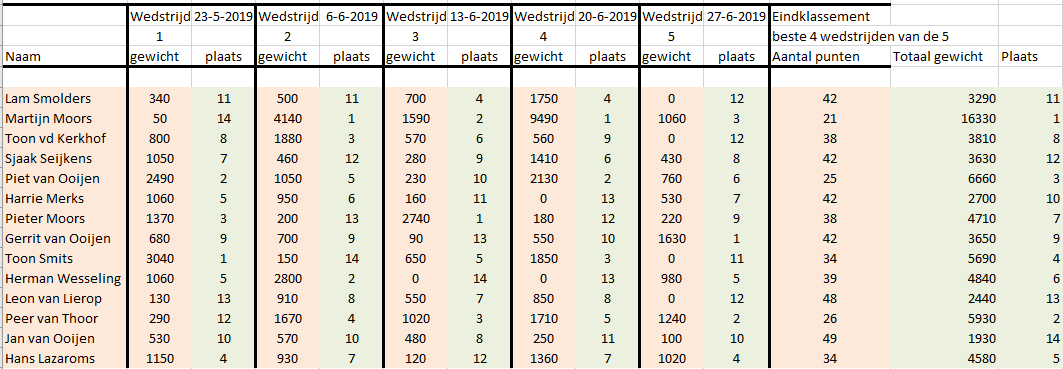Select Martijn Moors total weight 16330
Image resolution: width=1063 pixels, height=369 pixels.
pyautogui.click(x=944, y=119)
